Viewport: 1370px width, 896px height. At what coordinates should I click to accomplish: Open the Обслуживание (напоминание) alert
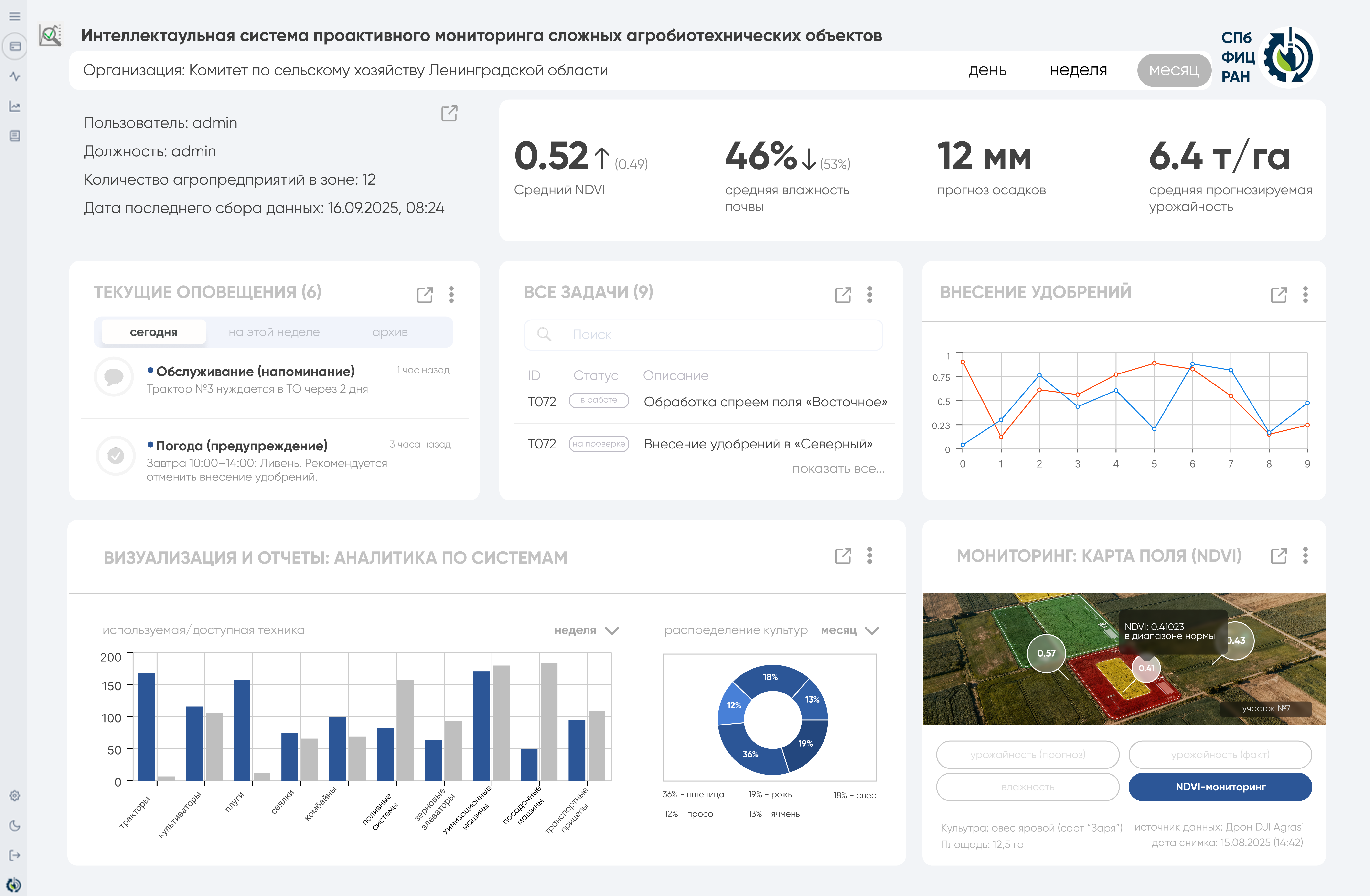click(255, 372)
